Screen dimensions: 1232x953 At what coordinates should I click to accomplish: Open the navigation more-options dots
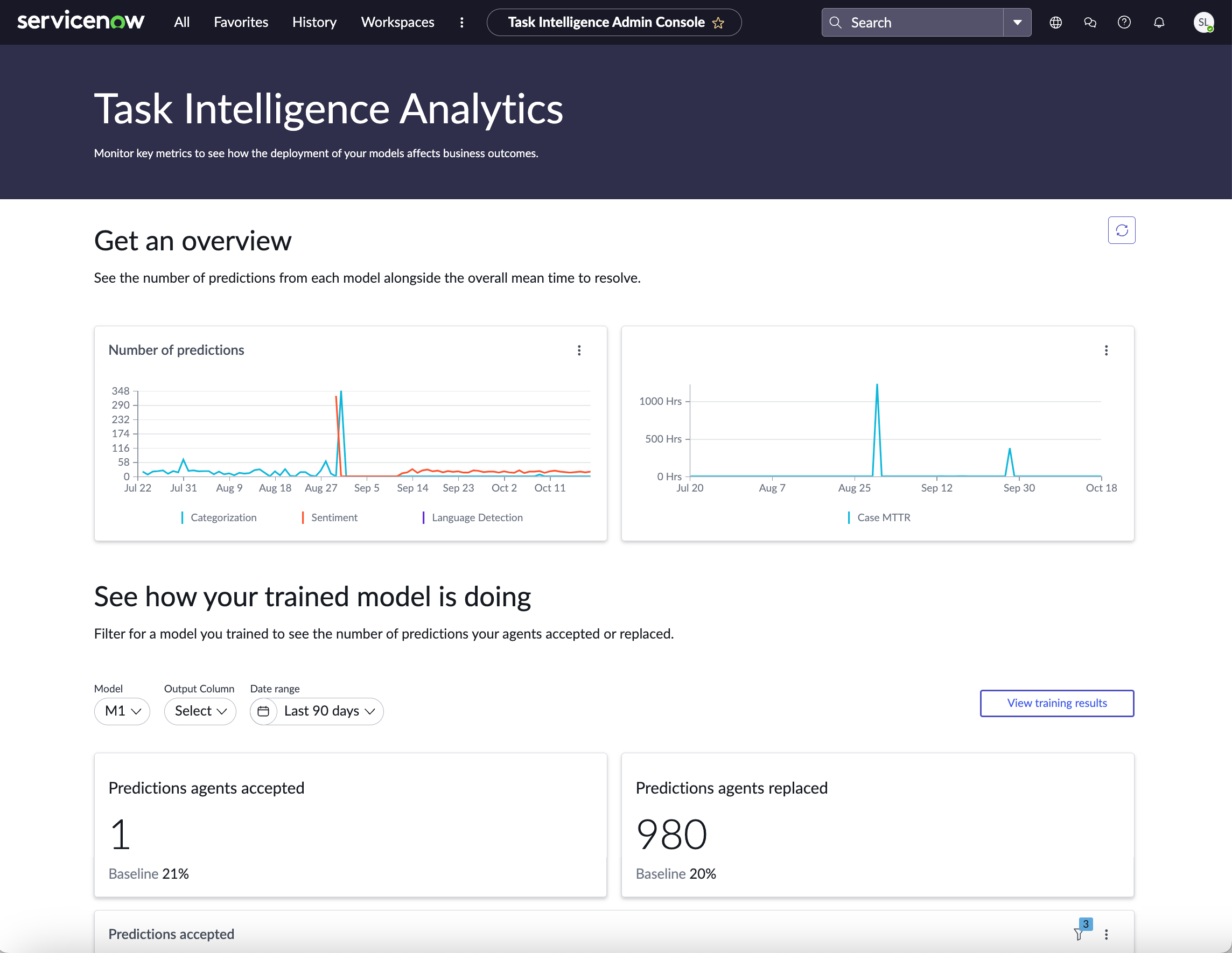point(462,22)
